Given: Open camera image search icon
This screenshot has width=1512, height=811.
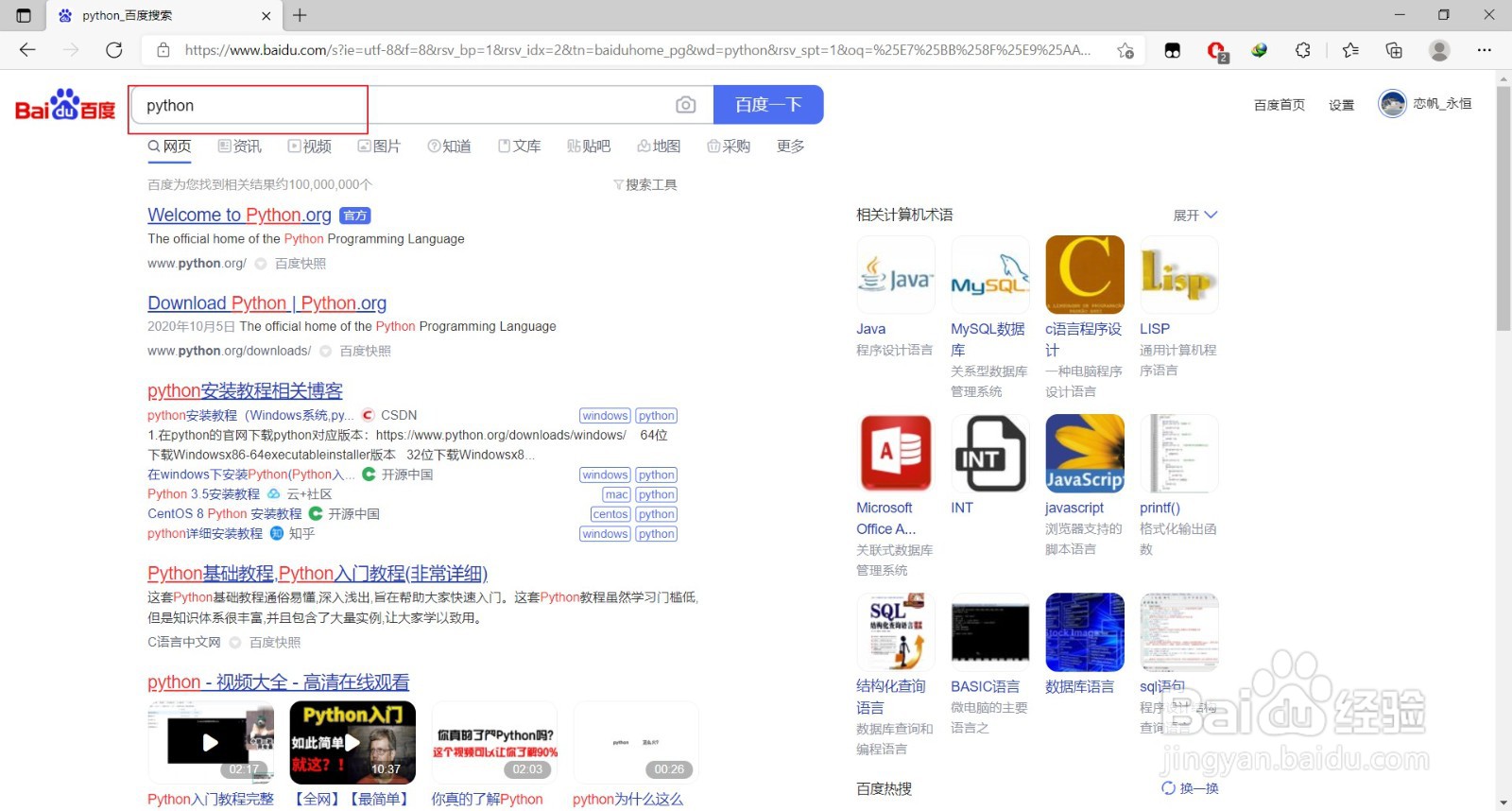Looking at the screenshot, I should tap(686, 105).
